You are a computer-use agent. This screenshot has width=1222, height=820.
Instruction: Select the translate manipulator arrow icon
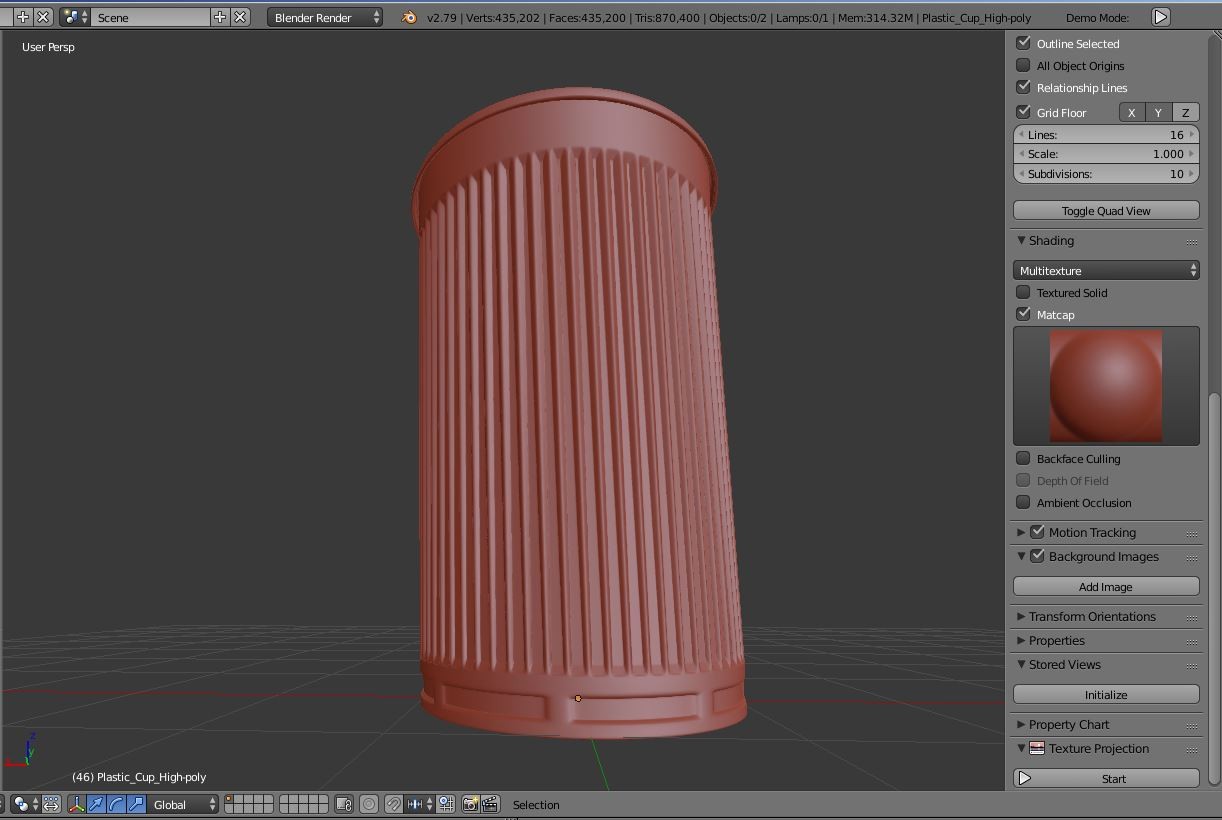(95, 804)
